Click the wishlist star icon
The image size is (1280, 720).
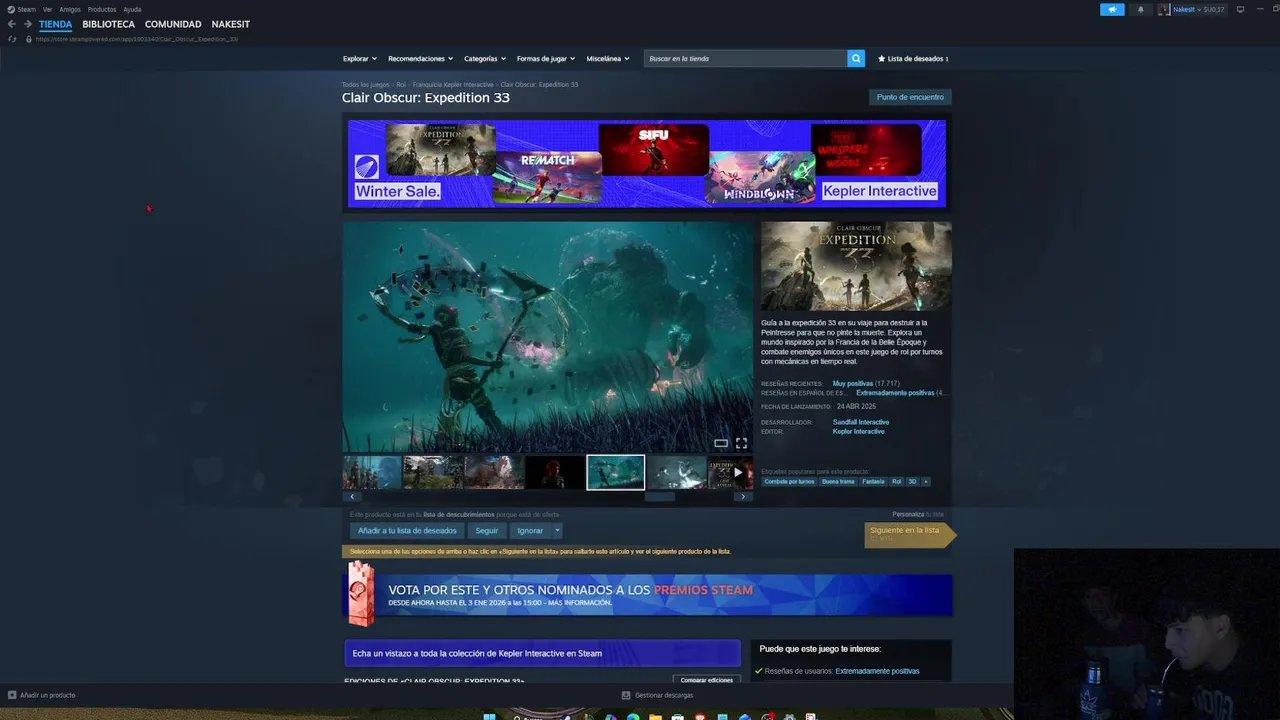[882, 59]
